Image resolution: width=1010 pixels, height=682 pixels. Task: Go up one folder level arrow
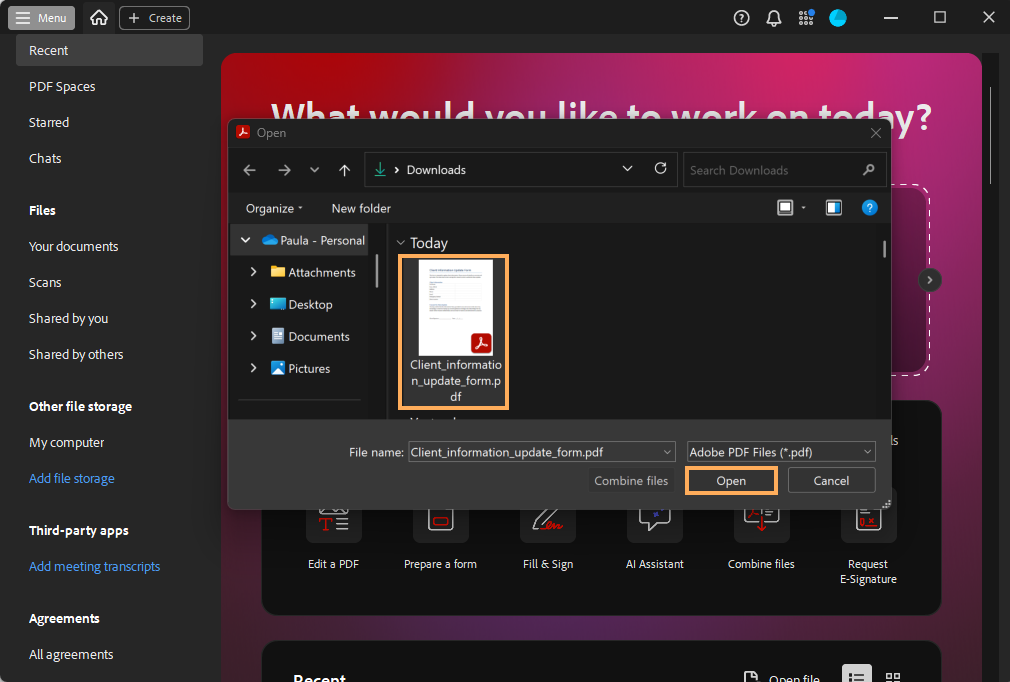[344, 170]
